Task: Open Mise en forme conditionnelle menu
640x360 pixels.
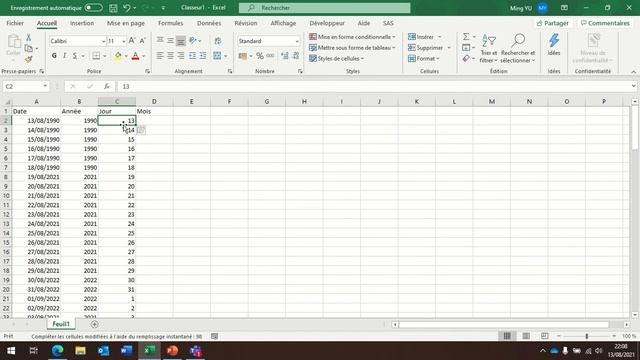Action: (352, 37)
